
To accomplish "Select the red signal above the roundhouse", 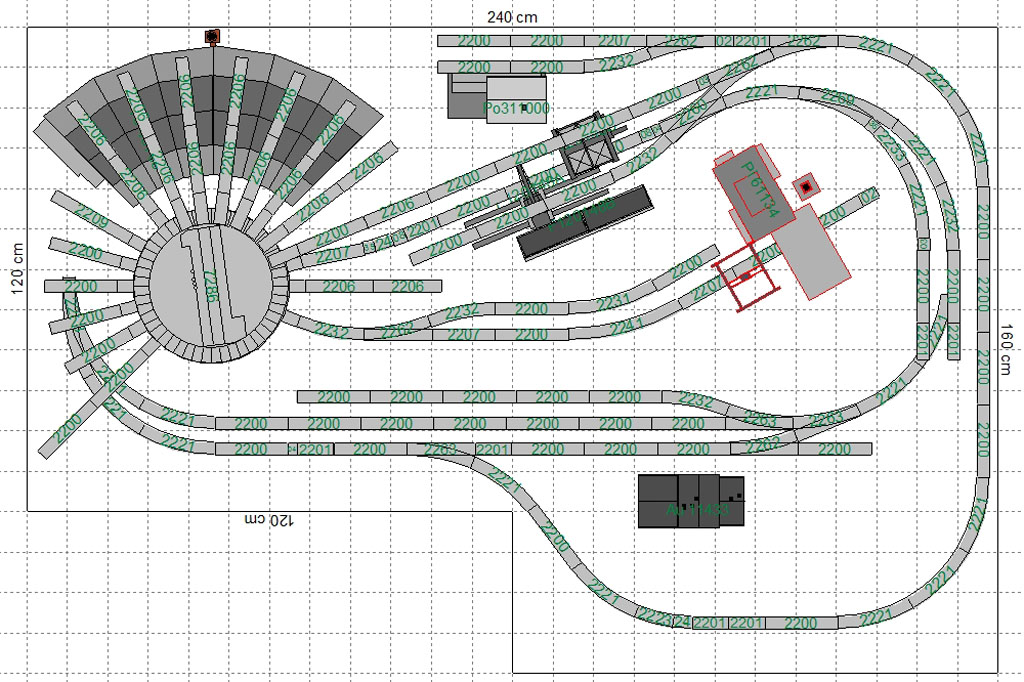I will click(x=212, y=37).
